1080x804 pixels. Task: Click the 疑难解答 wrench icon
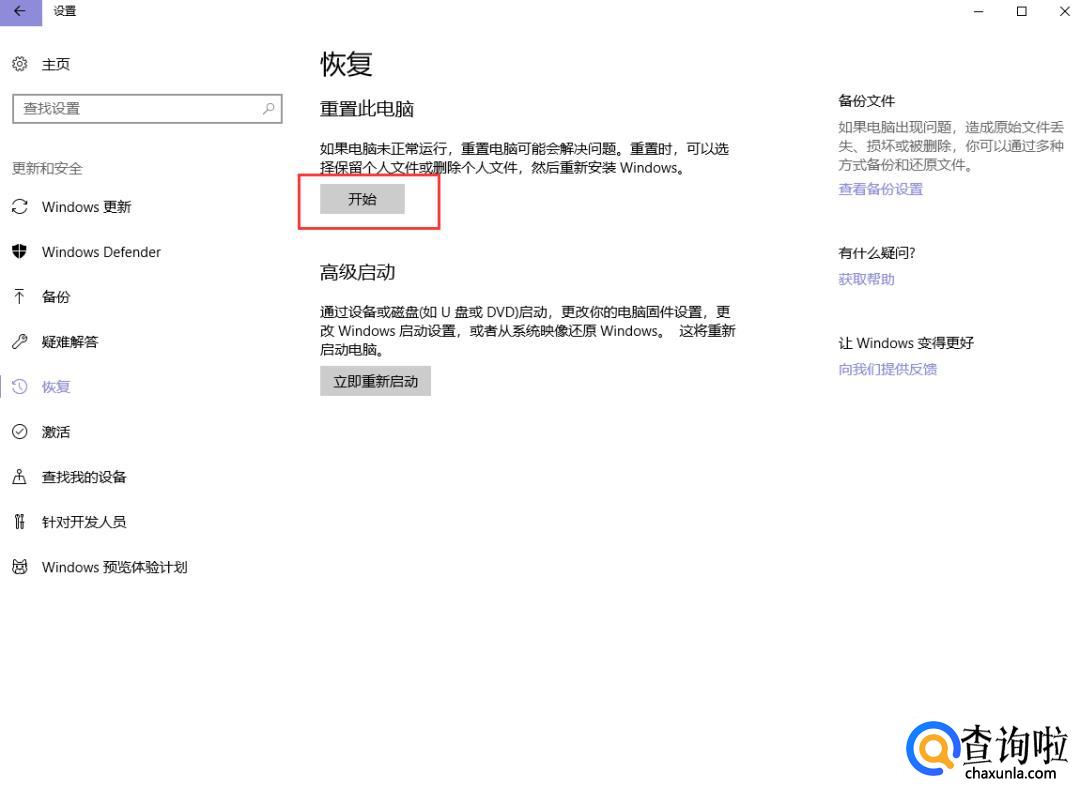click(x=20, y=342)
